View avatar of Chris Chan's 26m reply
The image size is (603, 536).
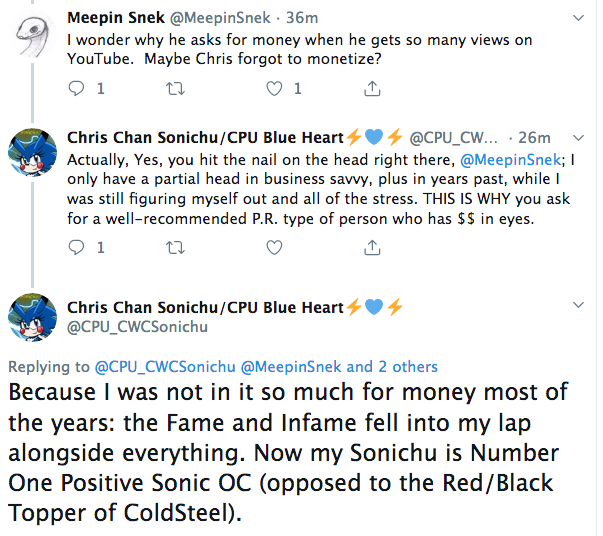coord(32,152)
